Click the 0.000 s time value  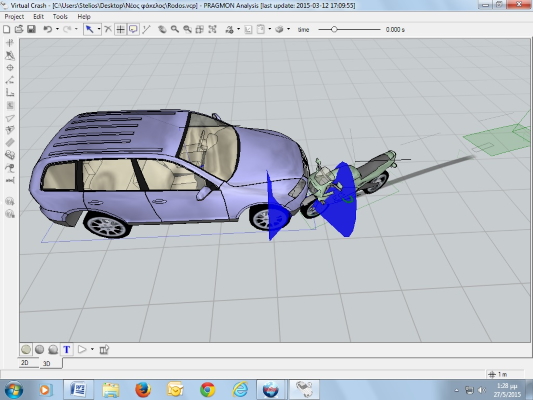click(395, 30)
